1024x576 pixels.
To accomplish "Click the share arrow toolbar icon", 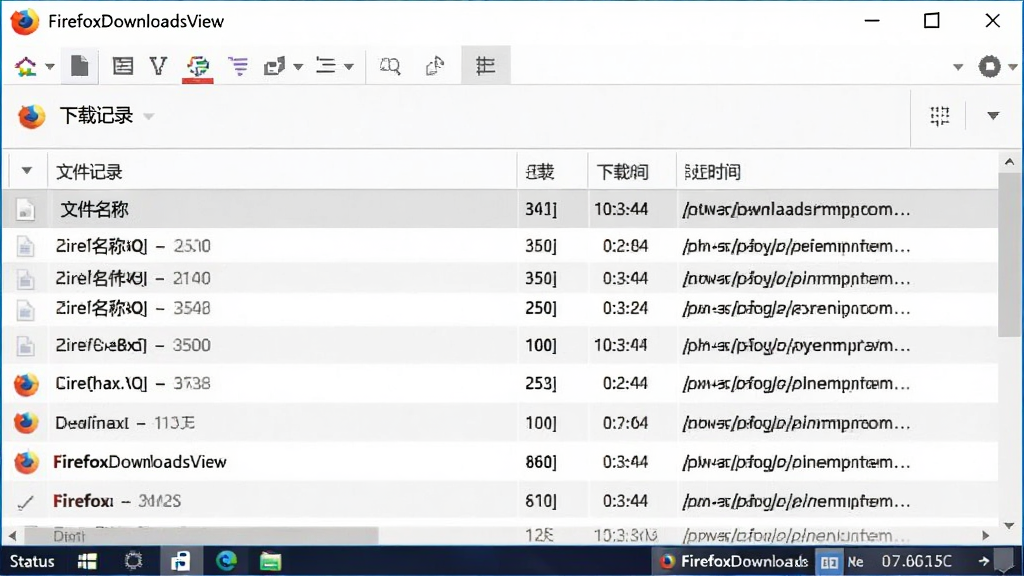I will (434, 66).
